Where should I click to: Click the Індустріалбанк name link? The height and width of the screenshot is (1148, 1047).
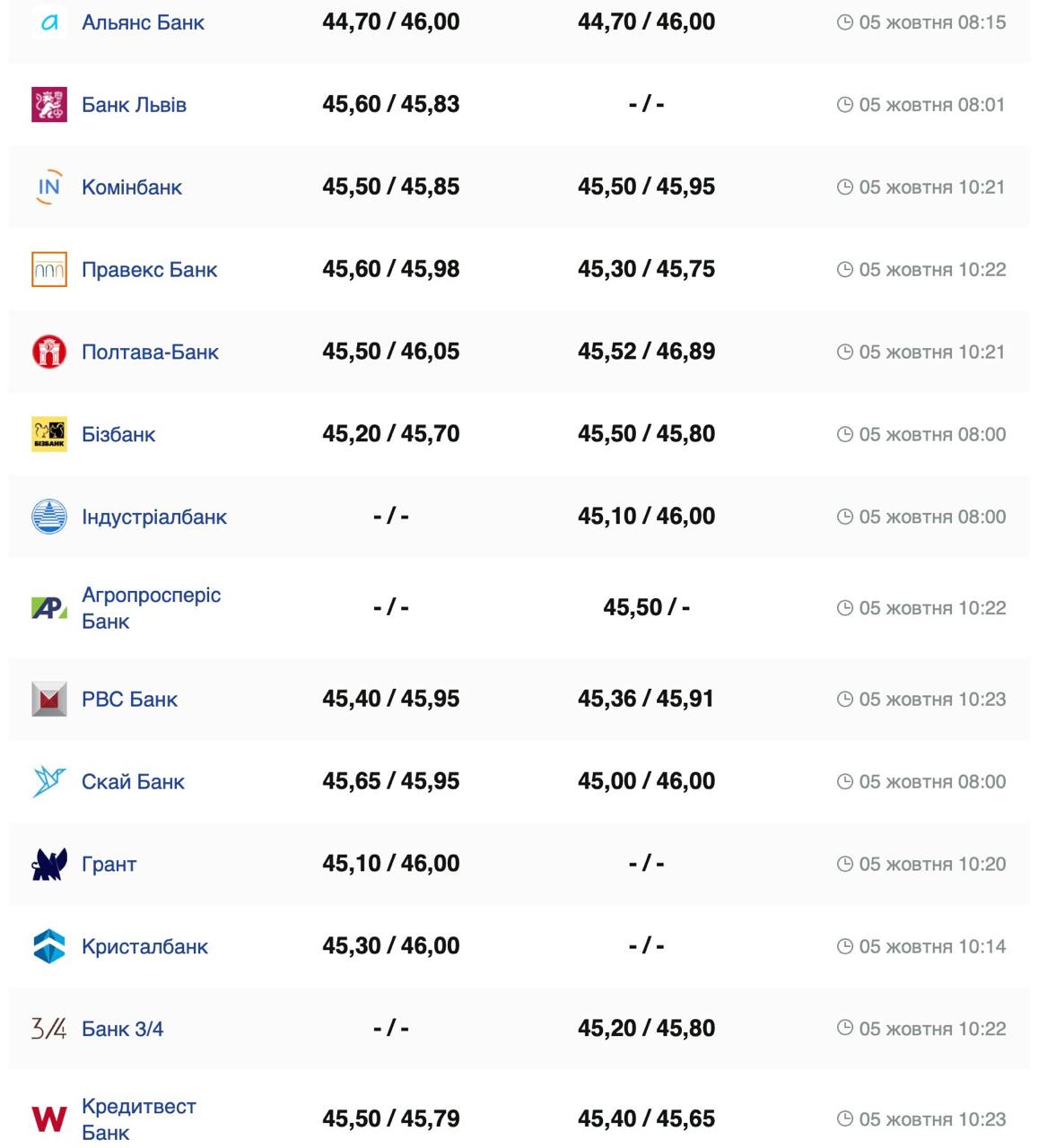pos(154,517)
